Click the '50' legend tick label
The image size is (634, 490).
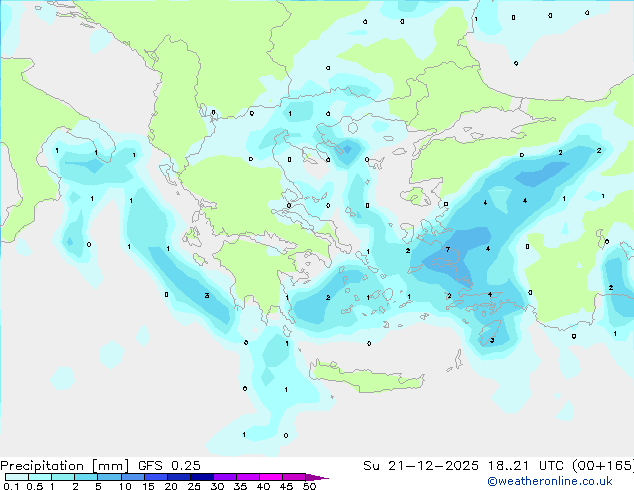pyautogui.click(x=309, y=486)
